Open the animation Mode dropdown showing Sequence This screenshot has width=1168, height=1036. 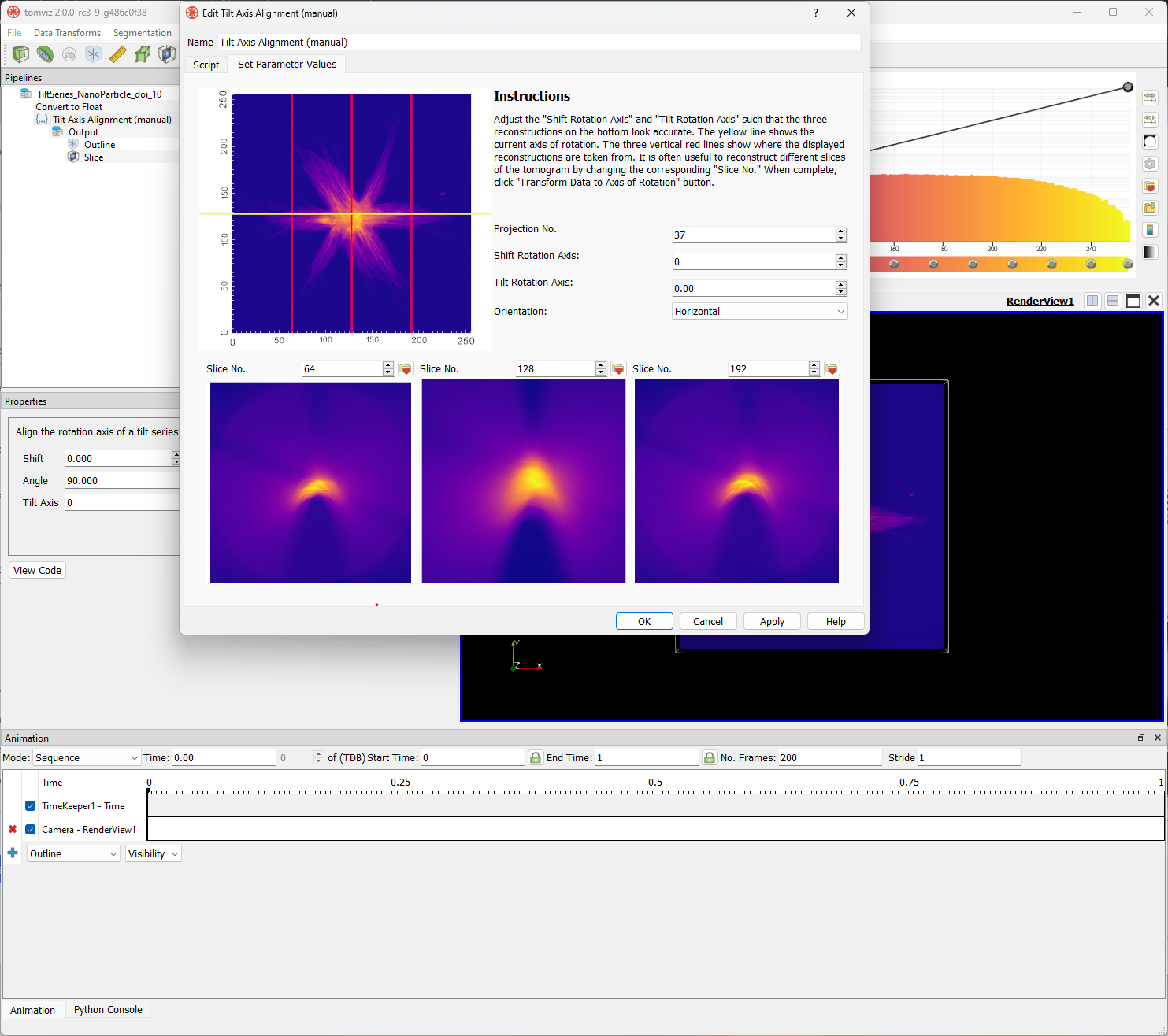click(x=86, y=757)
